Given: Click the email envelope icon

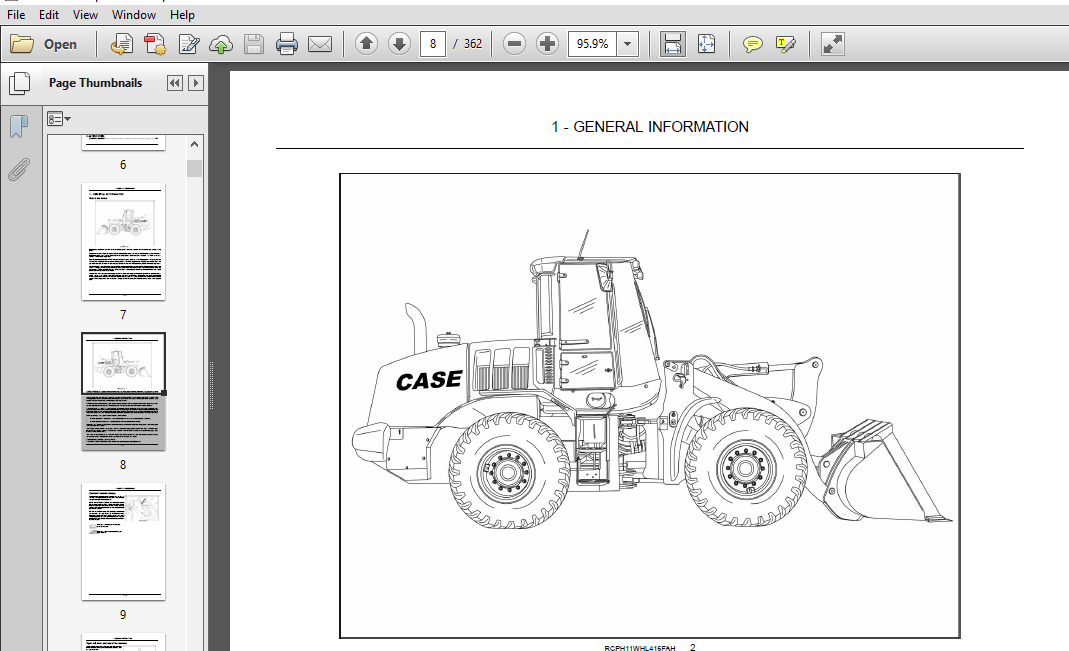Looking at the screenshot, I should click(x=320, y=44).
